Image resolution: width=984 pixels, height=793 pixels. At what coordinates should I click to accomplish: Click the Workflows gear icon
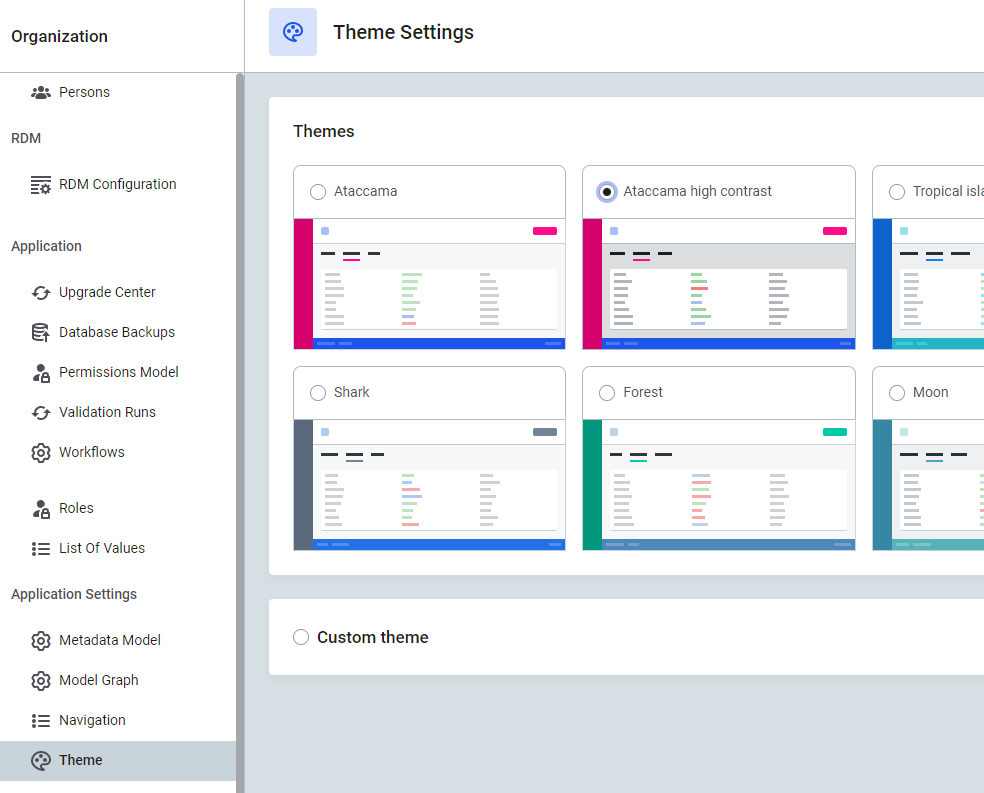(40, 452)
